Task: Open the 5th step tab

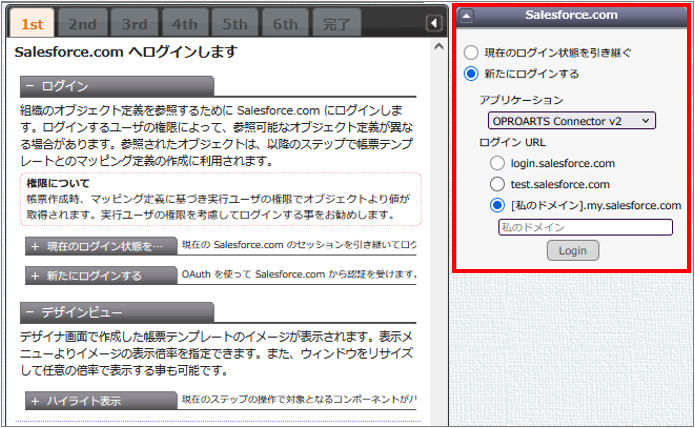Action: click(235, 24)
